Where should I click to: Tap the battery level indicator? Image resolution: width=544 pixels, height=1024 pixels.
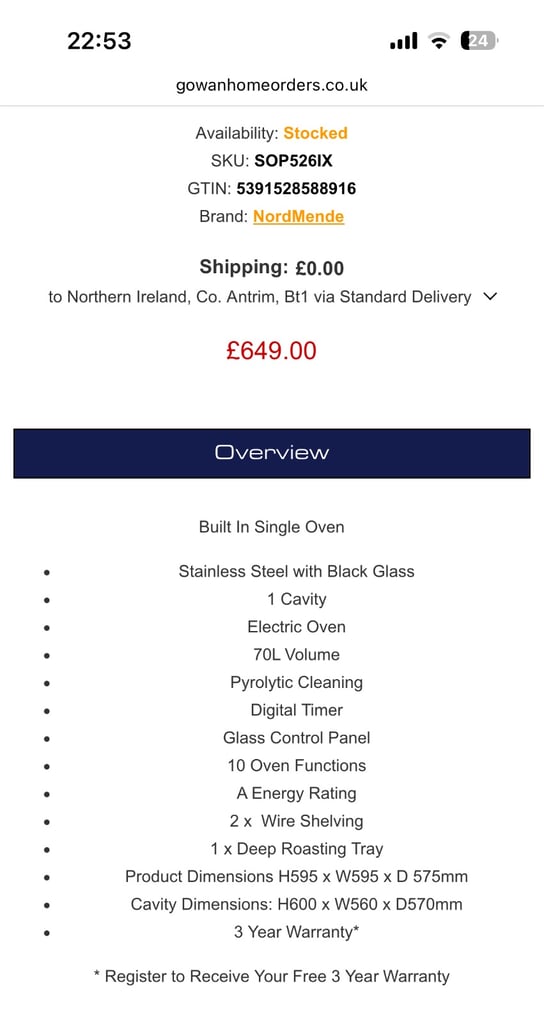tap(479, 41)
